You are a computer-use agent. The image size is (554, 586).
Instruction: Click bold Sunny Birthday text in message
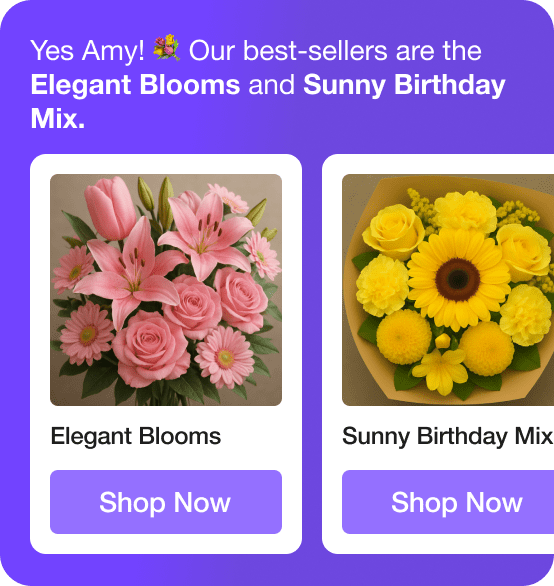point(404,86)
